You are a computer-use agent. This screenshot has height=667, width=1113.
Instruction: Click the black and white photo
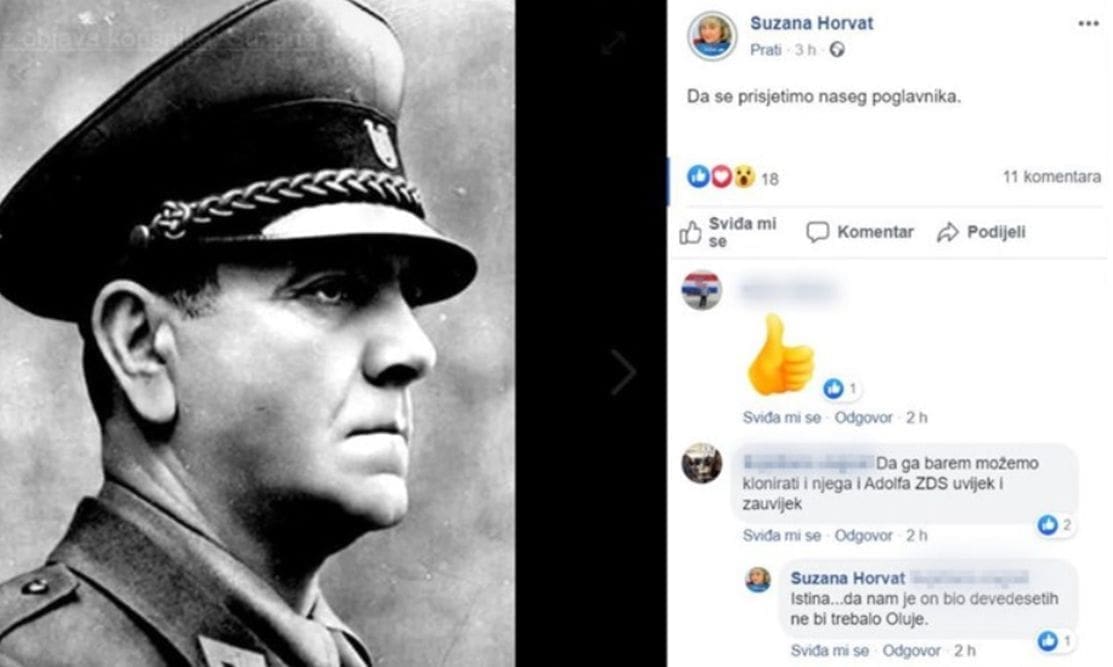tap(257, 333)
